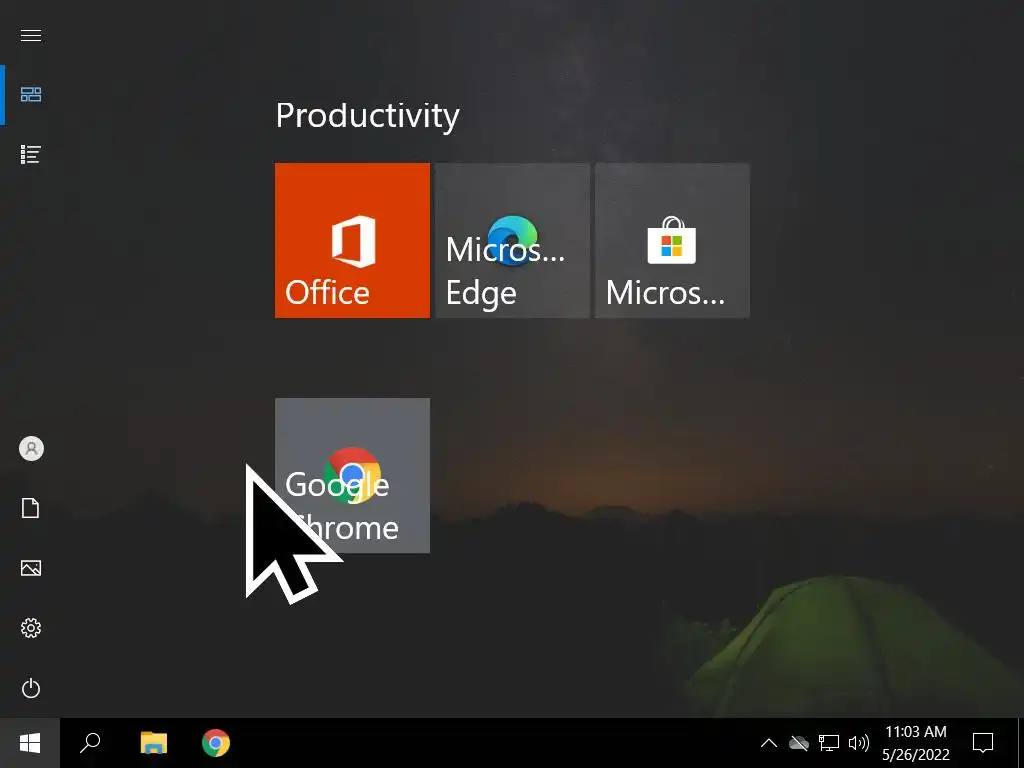1024x768 pixels.
Task: Open Chrome from the taskbar
Action: [216, 743]
